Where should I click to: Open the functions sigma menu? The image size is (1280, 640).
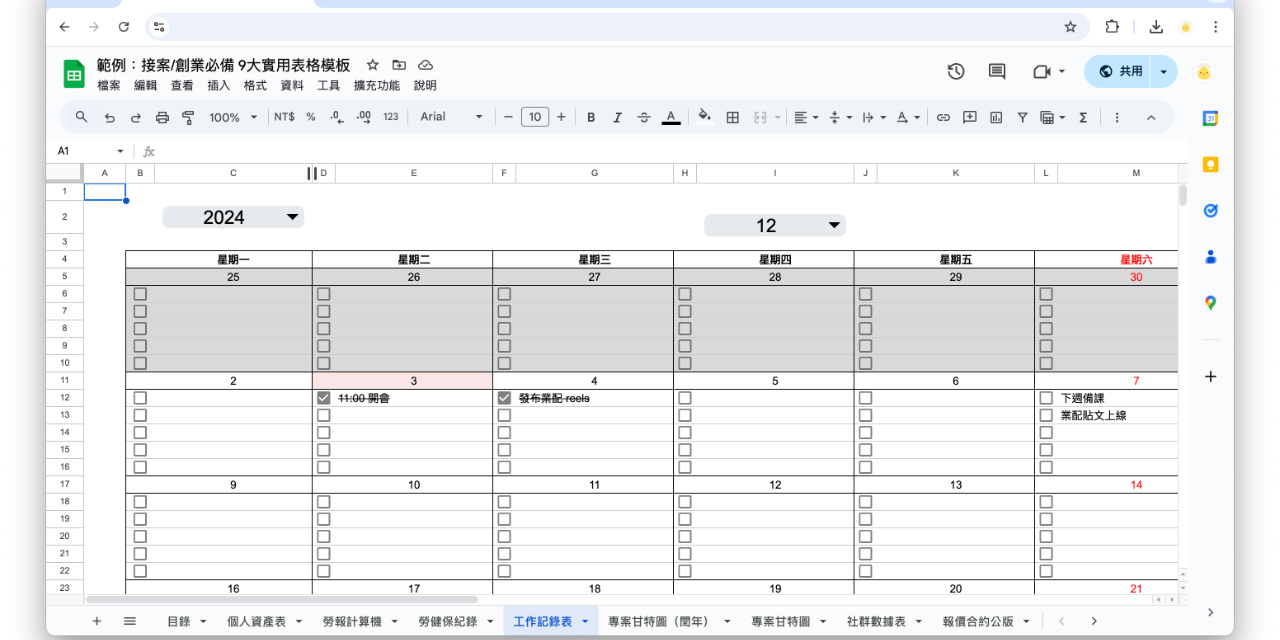(1082, 117)
